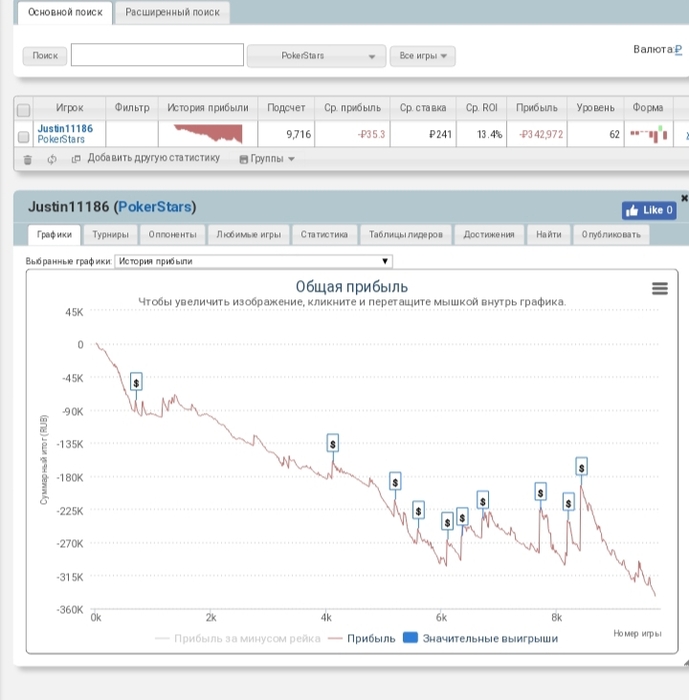This screenshot has height=700, width=689.
Task: Click the ruble currency symbol link
Action: (x=678, y=50)
